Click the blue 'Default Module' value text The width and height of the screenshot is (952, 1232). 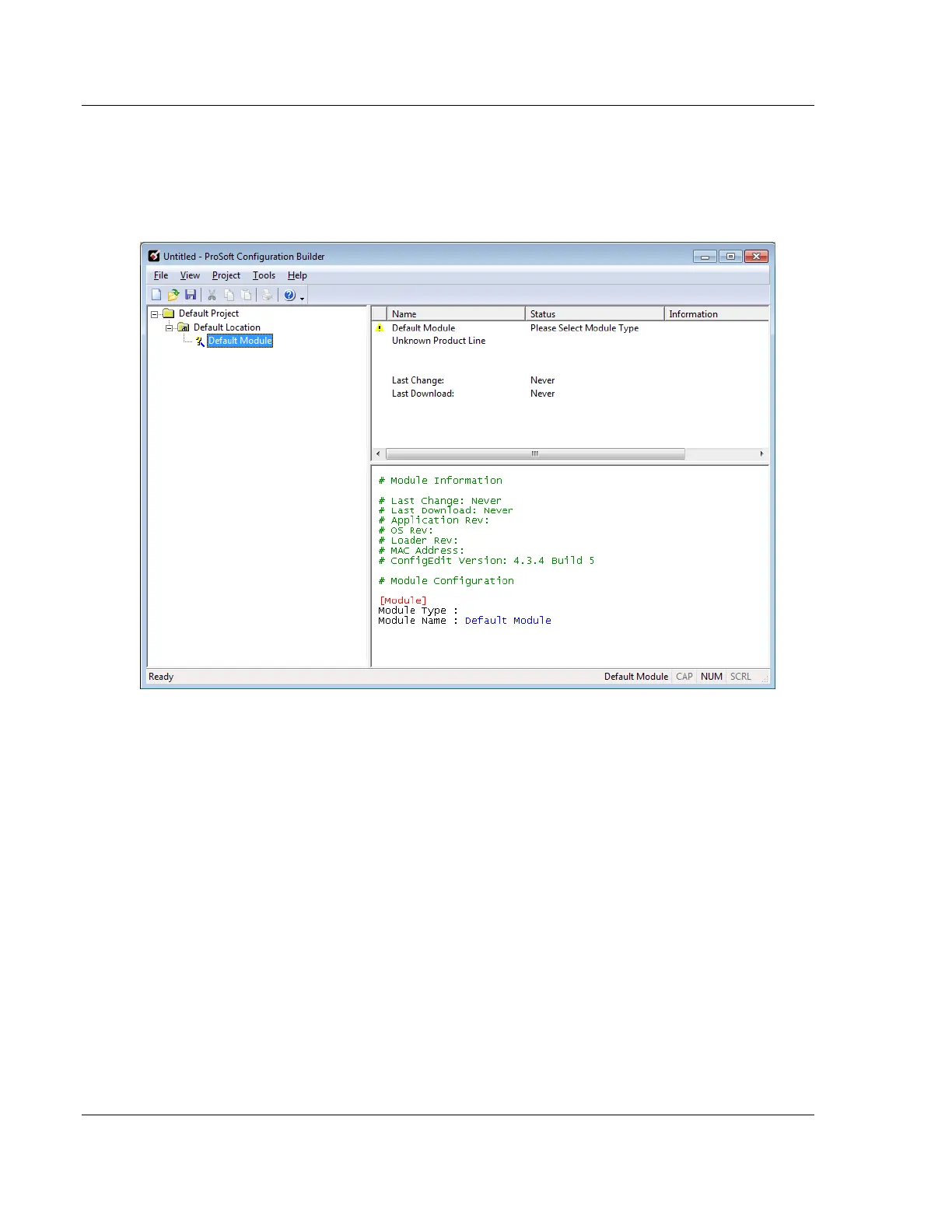pyautogui.click(x=508, y=621)
